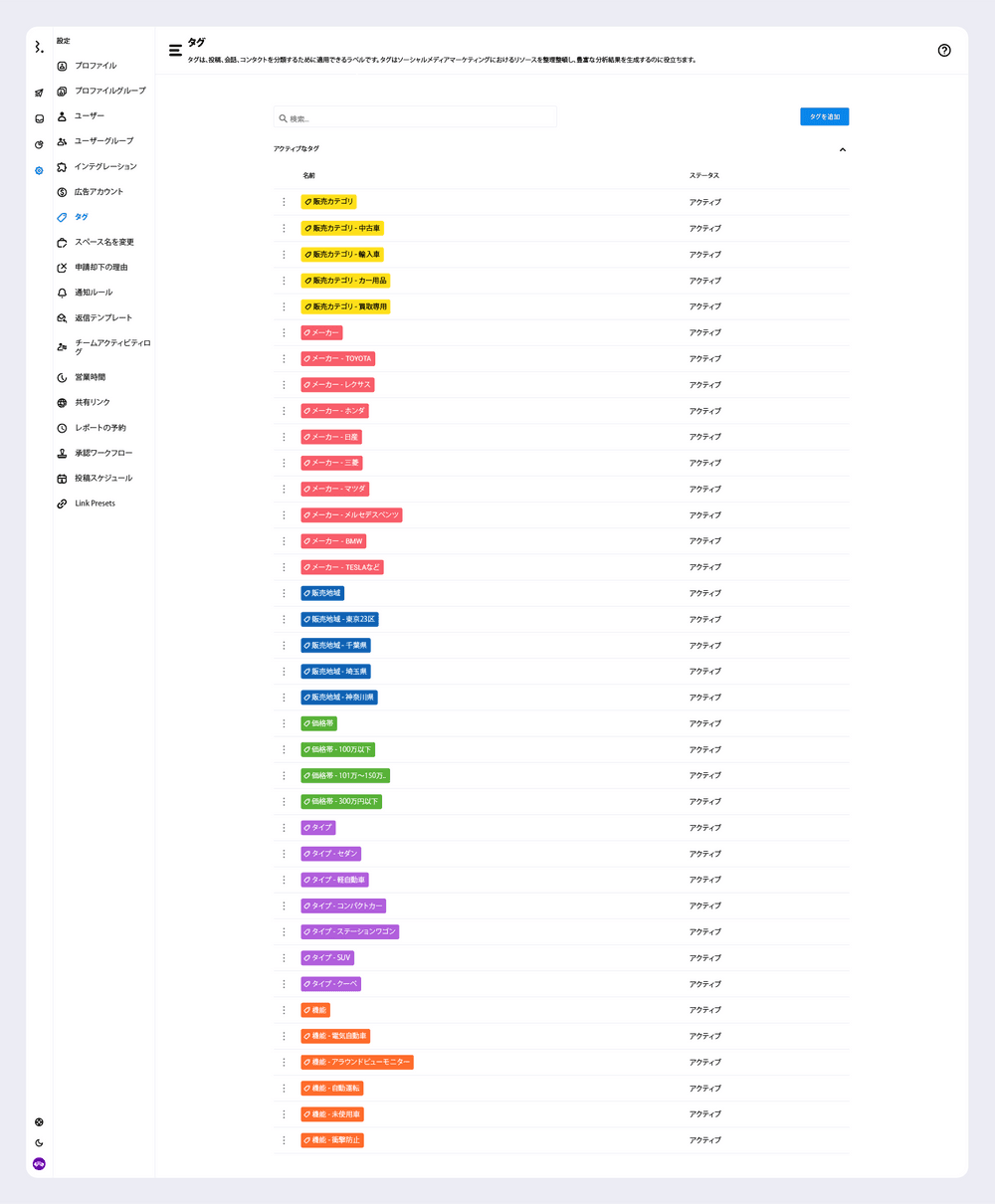
Task: Click the タグを追加 button
Action: (x=824, y=116)
